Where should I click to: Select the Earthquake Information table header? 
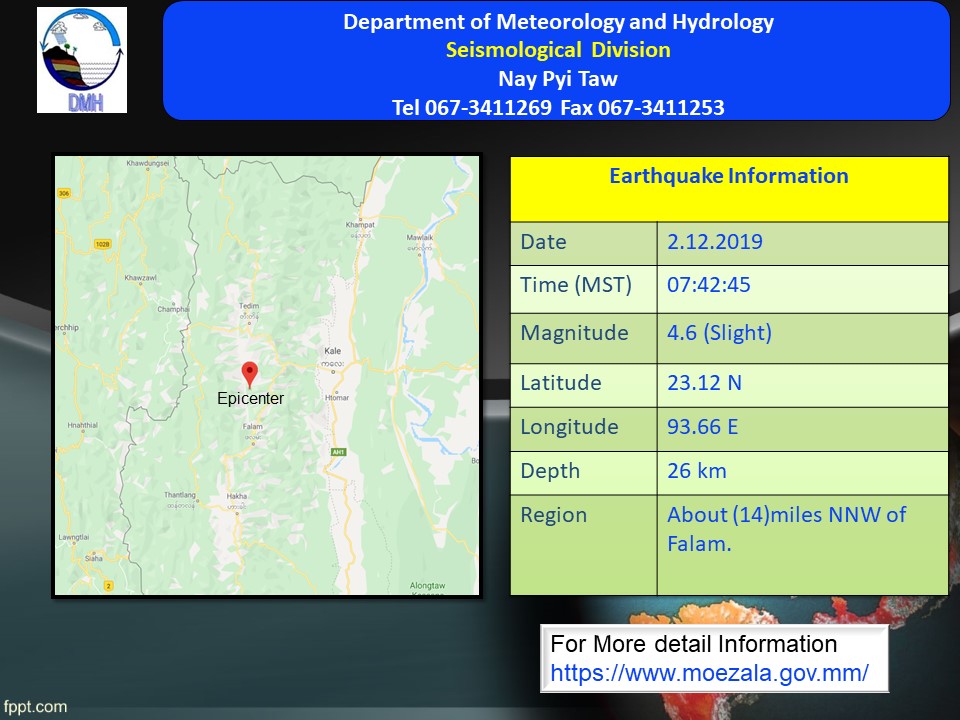[729, 177]
